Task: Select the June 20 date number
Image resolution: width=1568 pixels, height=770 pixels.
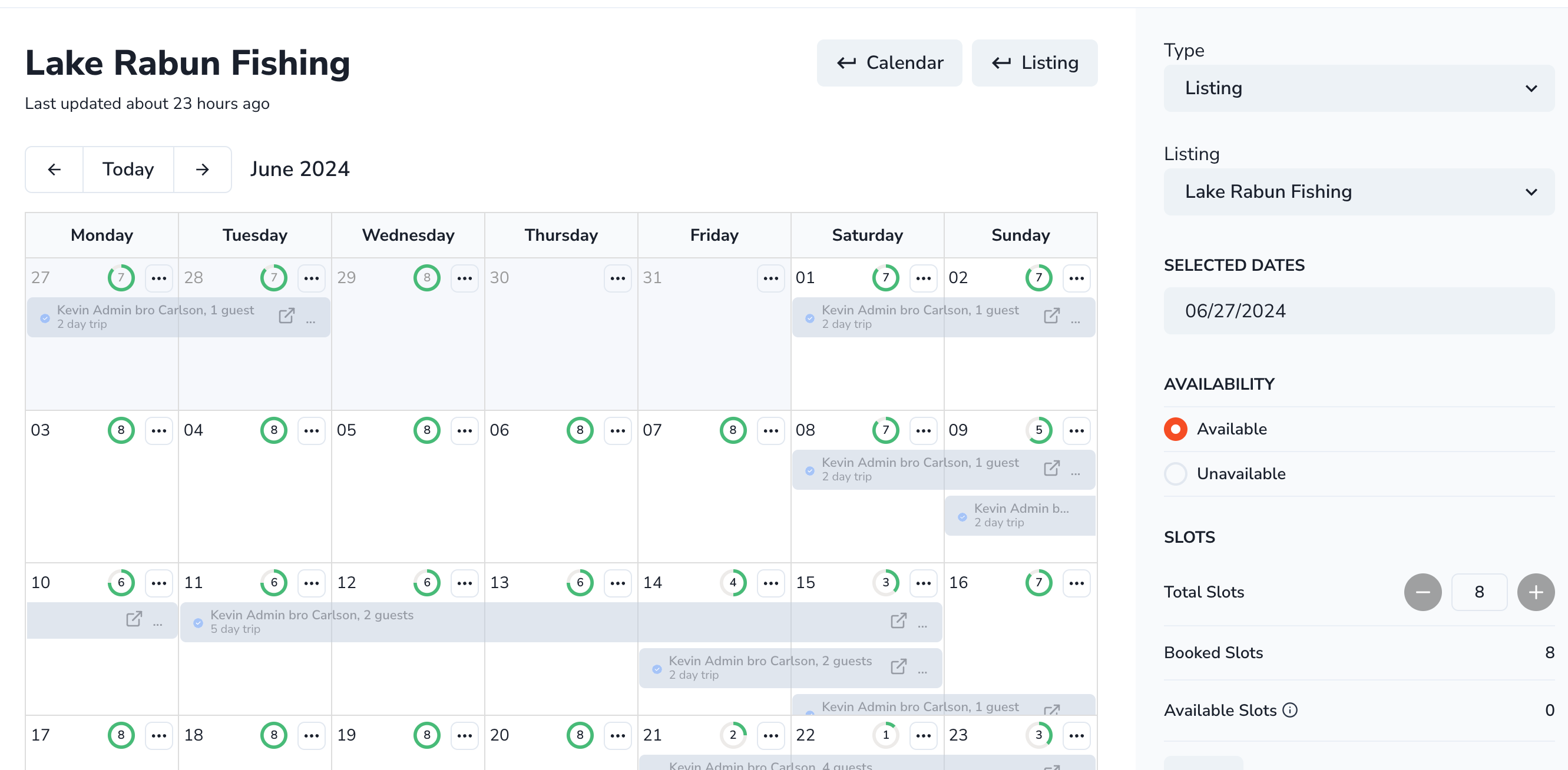Action: coord(499,735)
